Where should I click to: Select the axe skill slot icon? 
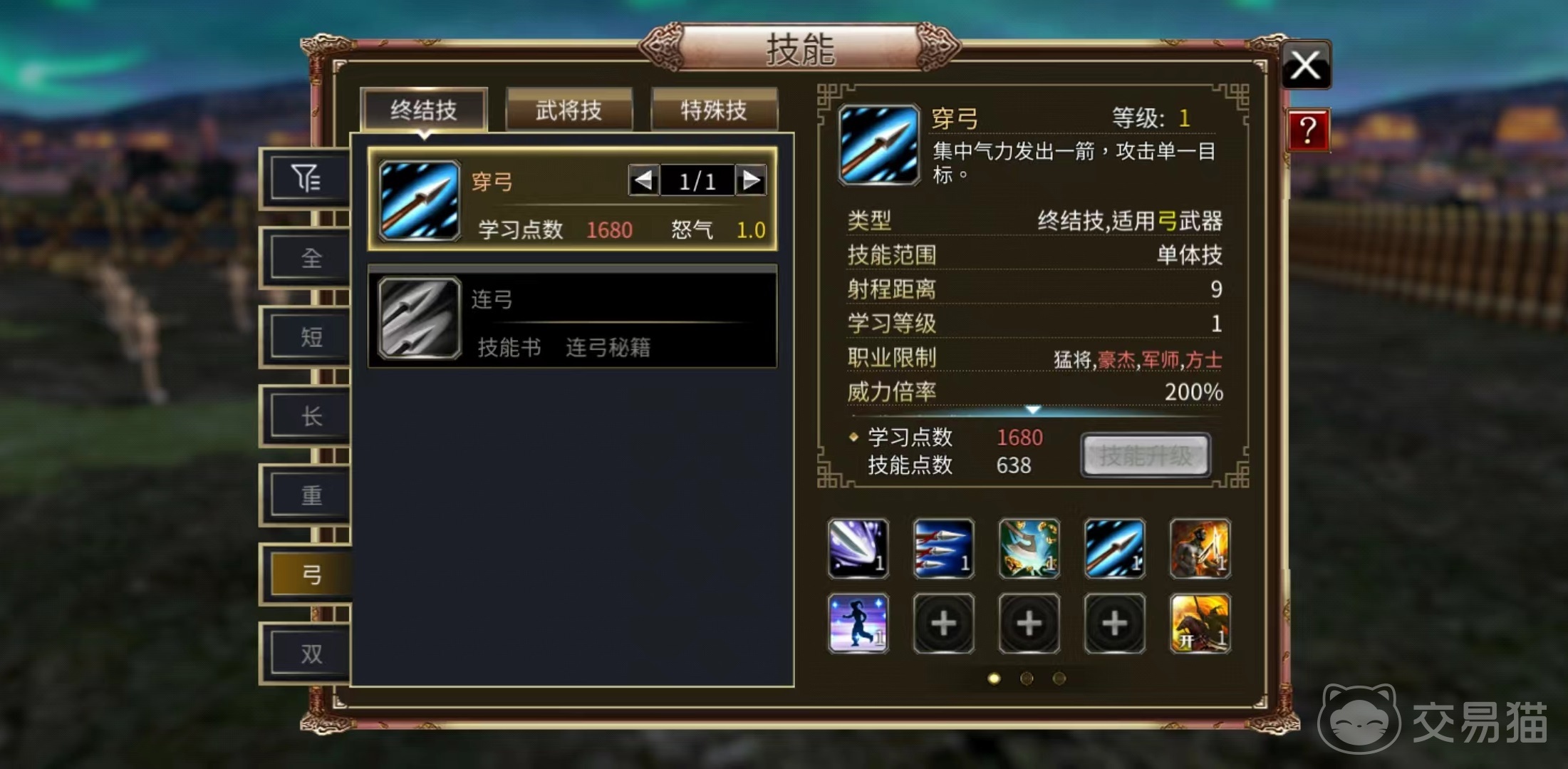[x=1029, y=548]
